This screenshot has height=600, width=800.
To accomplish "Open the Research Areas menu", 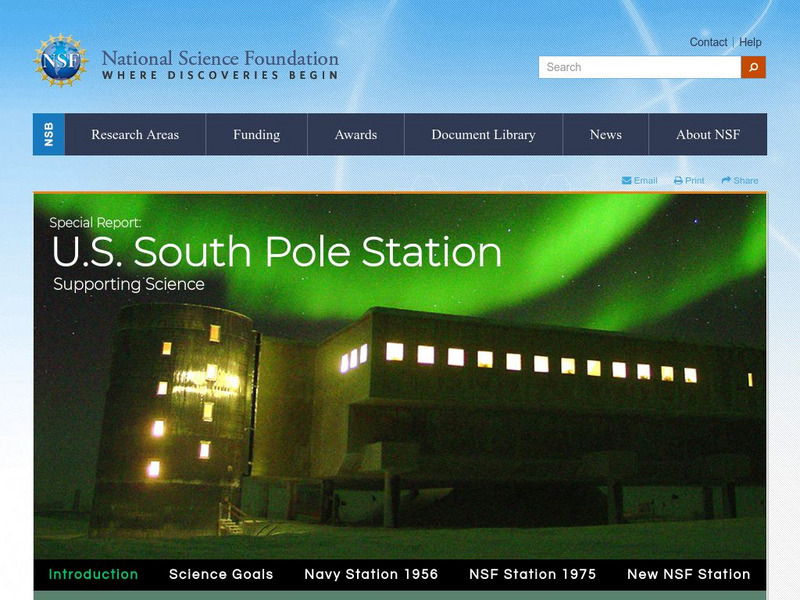I will (135, 135).
